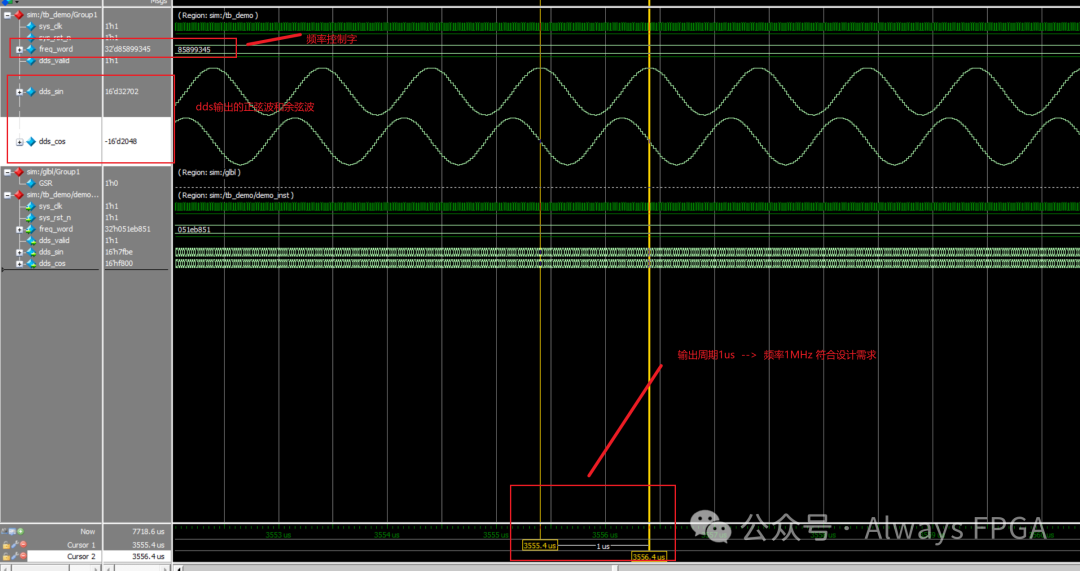The height and width of the screenshot is (571, 1080).
Task: Click the green plus Insert Cursor icon
Action: (21, 531)
